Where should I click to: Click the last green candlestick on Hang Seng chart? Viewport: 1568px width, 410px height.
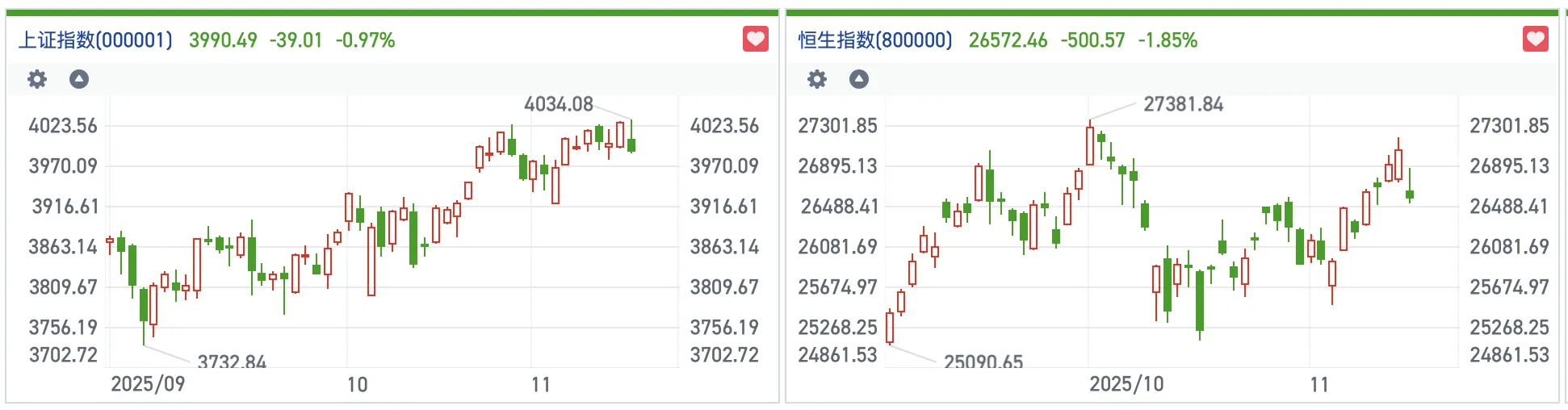tap(1410, 195)
